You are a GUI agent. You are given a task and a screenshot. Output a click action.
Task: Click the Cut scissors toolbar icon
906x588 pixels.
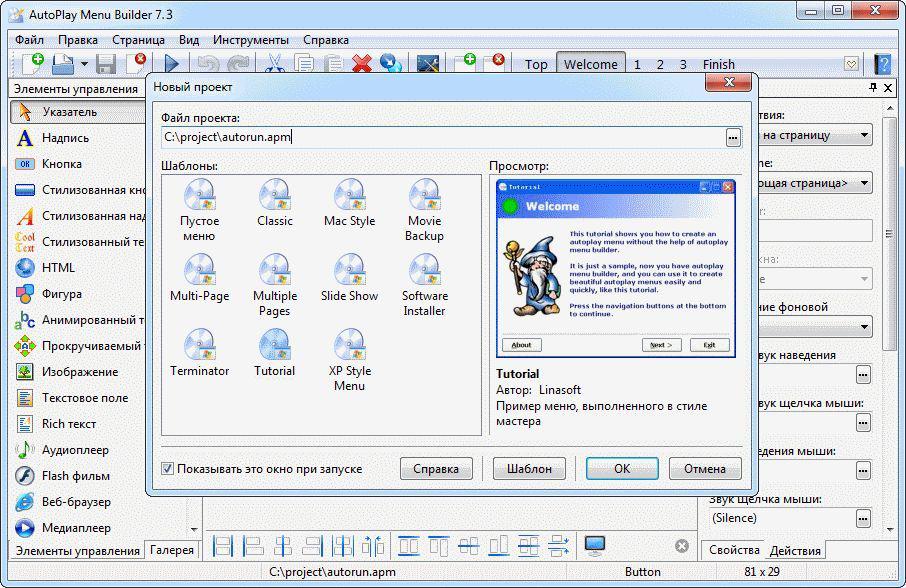274,64
